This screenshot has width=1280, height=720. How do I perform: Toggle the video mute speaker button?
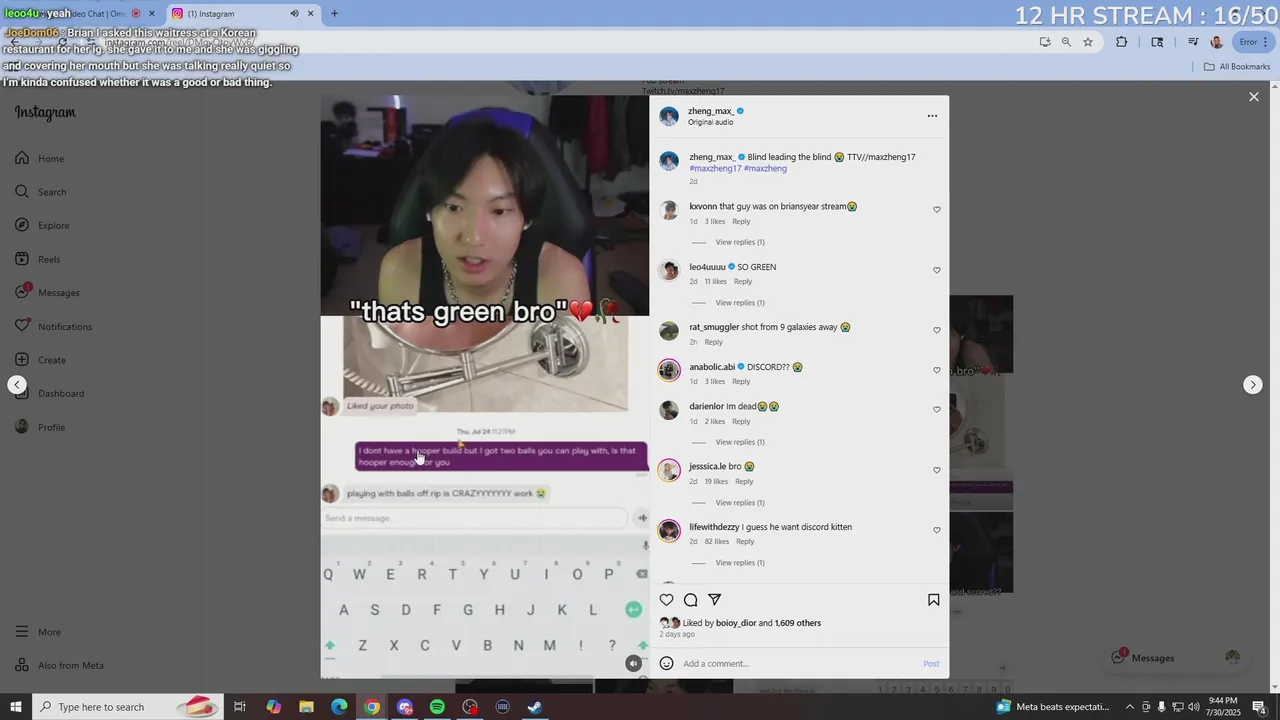[x=633, y=663]
